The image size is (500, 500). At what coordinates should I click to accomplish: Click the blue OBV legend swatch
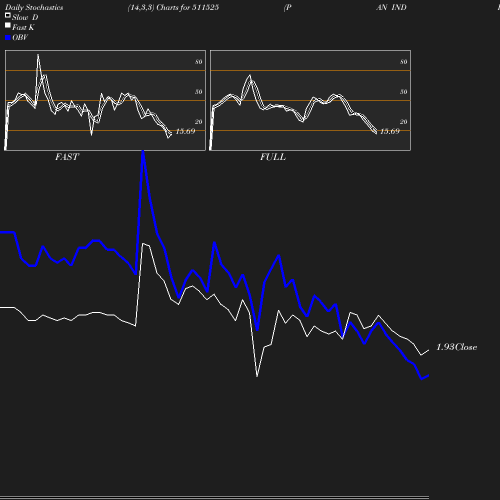point(8,38)
